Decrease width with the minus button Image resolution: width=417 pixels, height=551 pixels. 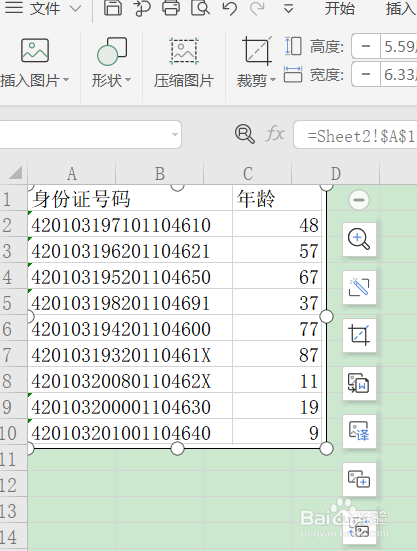point(366,74)
